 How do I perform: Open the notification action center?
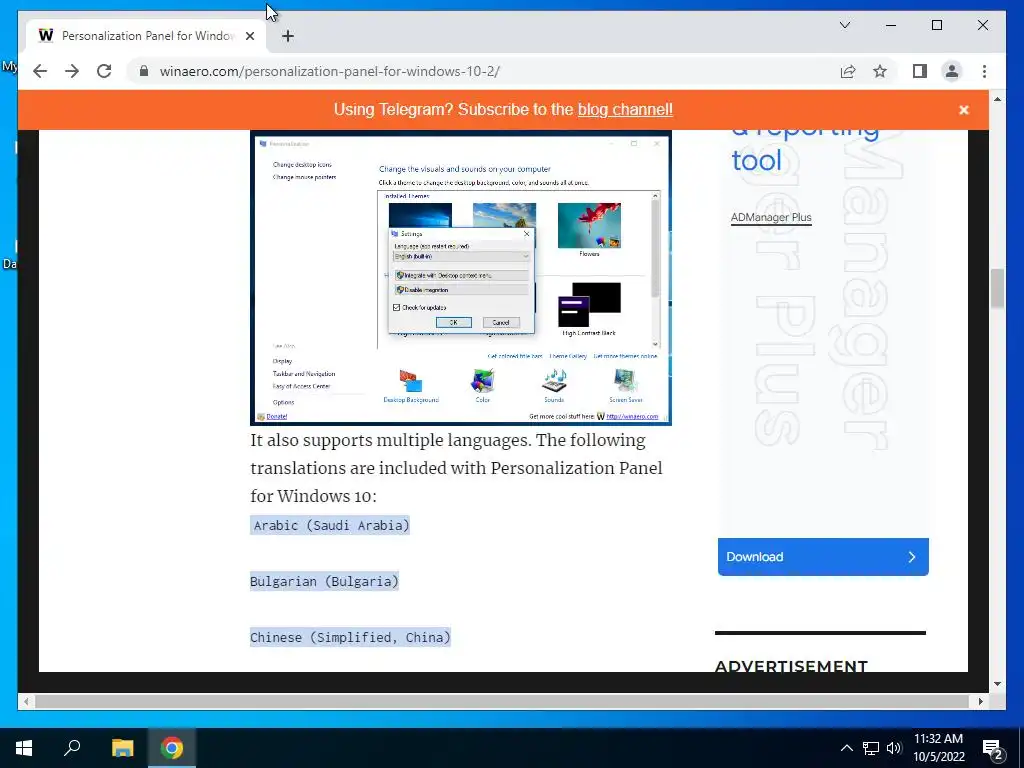coord(993,749)
